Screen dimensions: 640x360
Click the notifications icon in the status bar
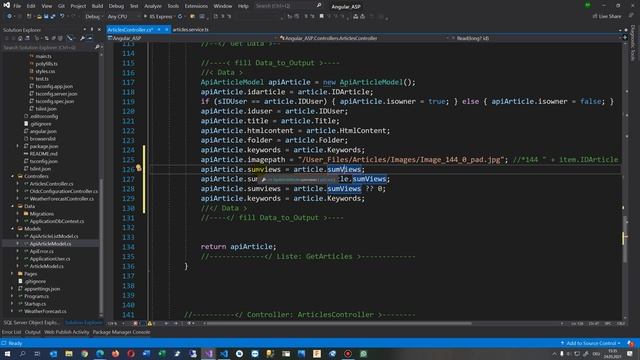(631, 343)
